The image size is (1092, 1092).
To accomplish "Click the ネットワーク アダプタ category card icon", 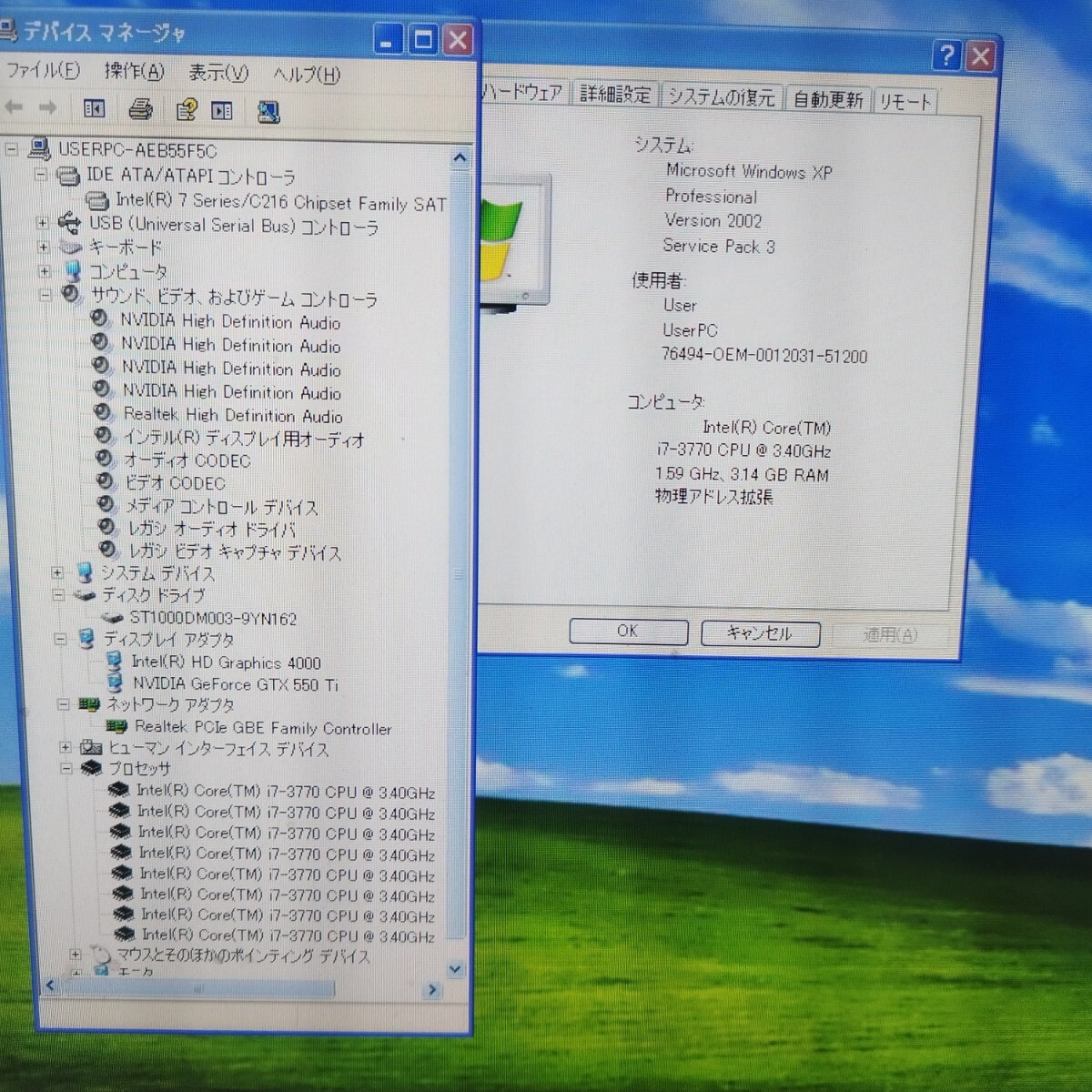I will click(x=88, y=704).
